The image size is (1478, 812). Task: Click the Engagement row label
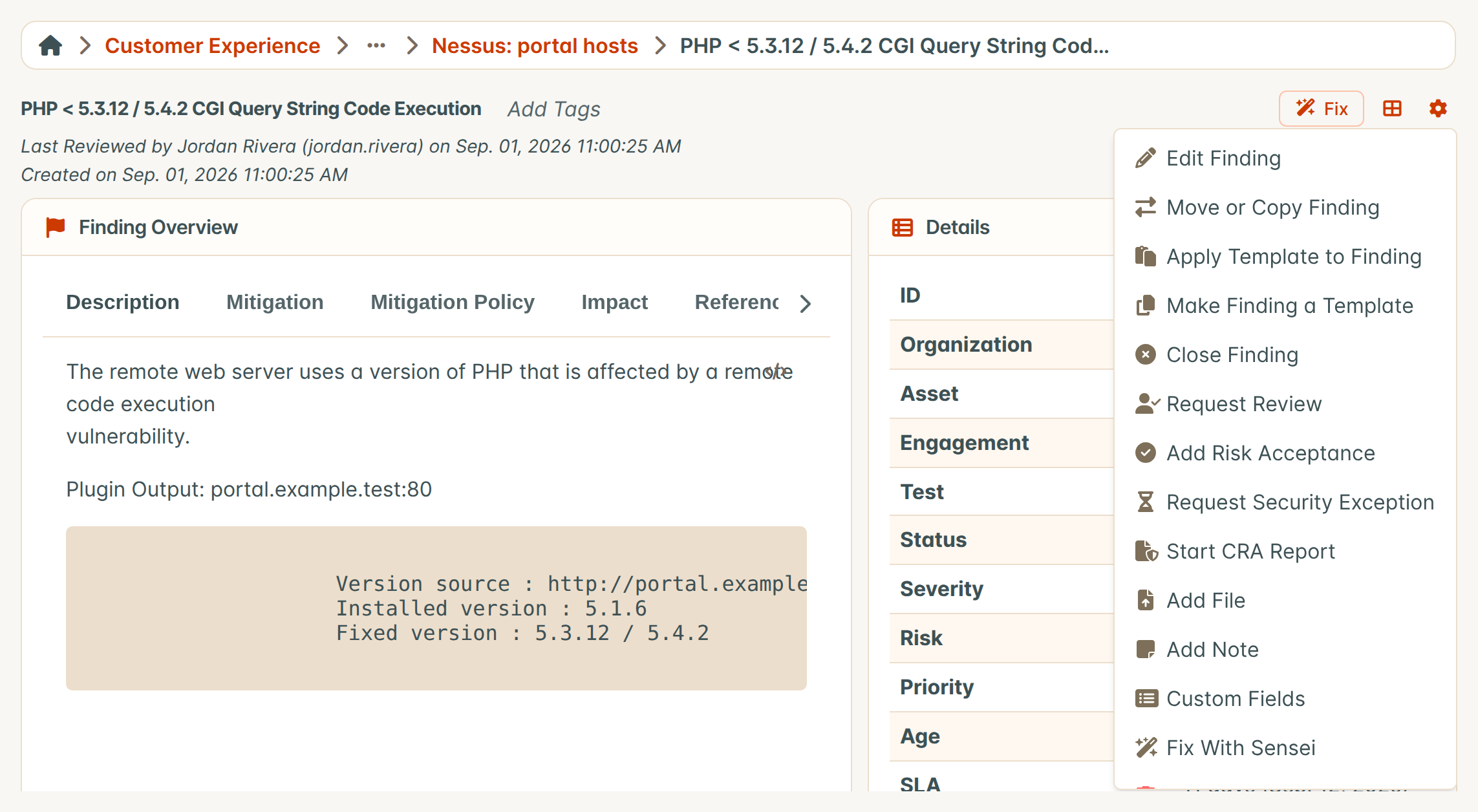click(x=964, y=443)
